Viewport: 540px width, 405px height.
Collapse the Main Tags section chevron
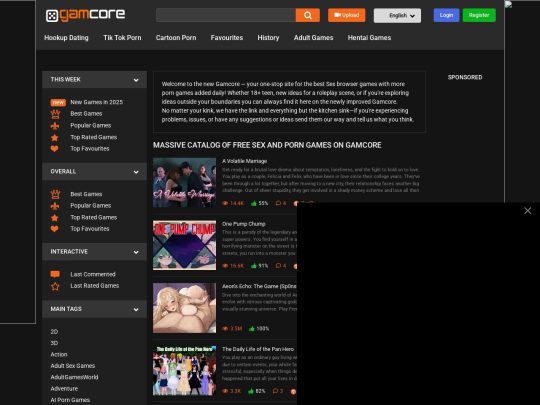[136, 310]
